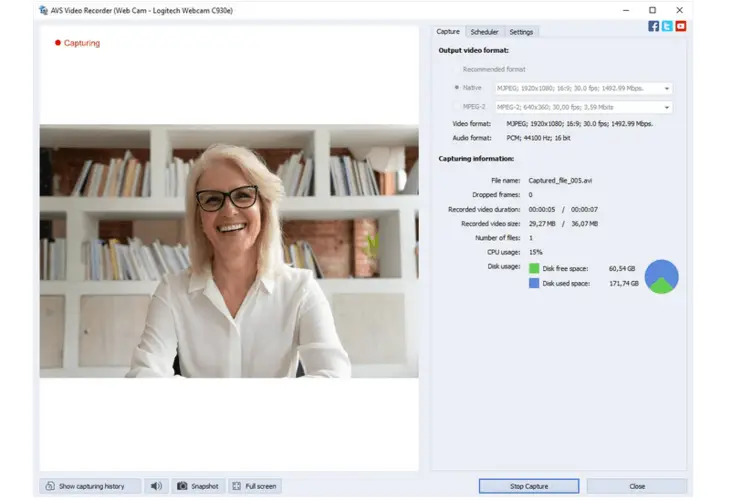Take a snapshot with camera button
The height and width of the screenshot is (500, 731).
197,486
